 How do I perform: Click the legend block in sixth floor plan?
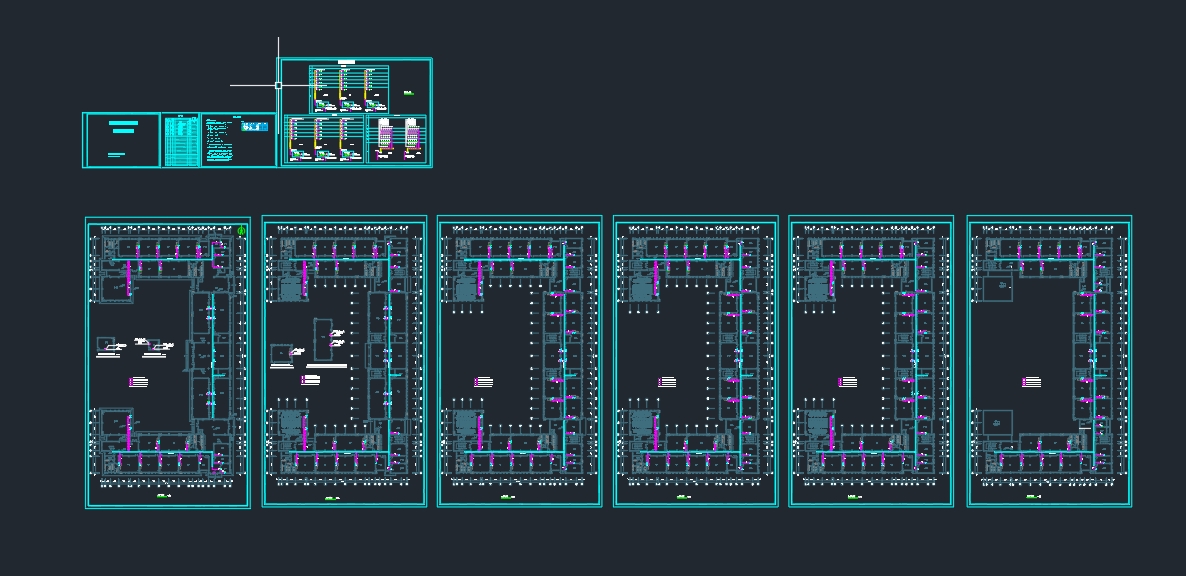pyautogui.click(x=1032, y=382)
